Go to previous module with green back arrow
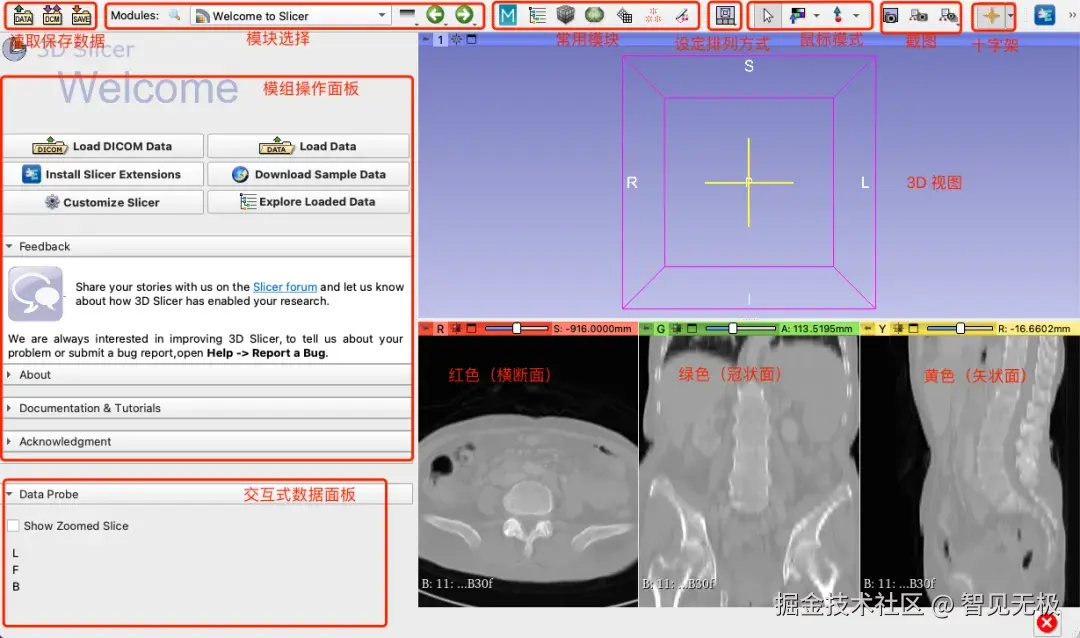Screen dimensions: 1080x638 click(x=435, y=15)
